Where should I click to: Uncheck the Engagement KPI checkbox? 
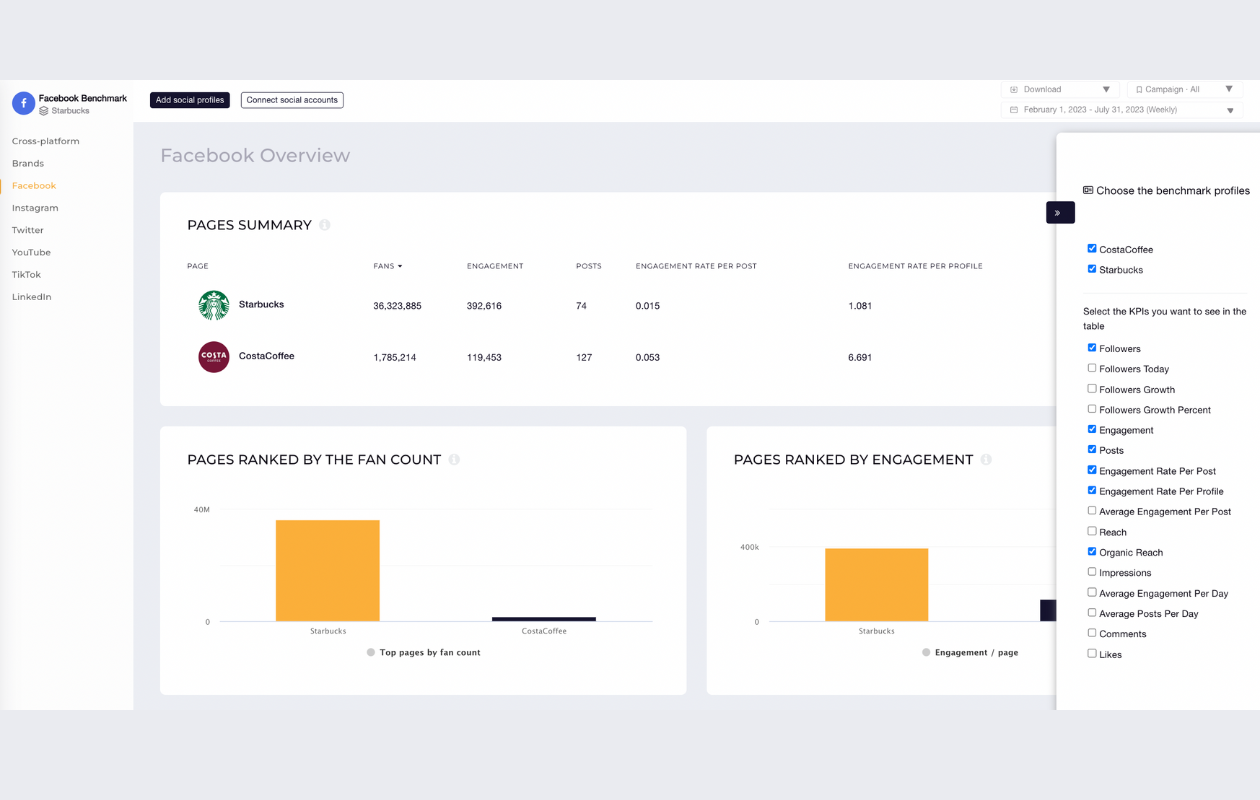click(x=1092, y=429)
